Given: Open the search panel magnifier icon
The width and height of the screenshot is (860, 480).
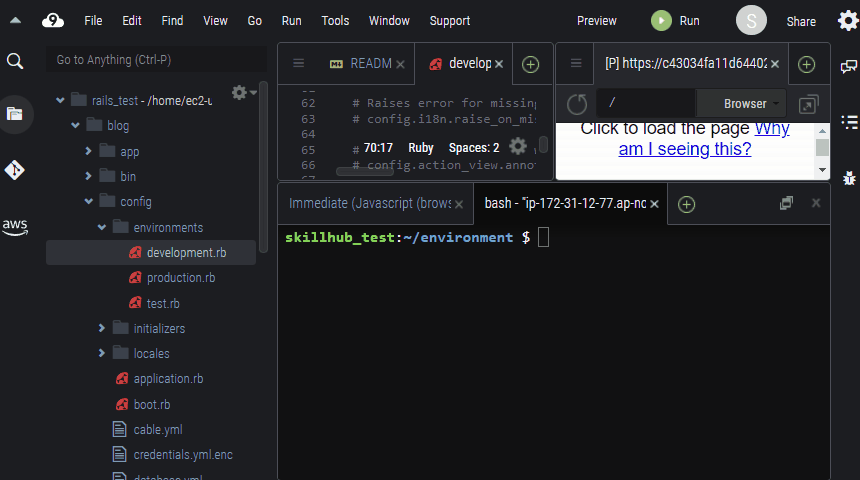Looking at the screenshot, I should 15,61.
